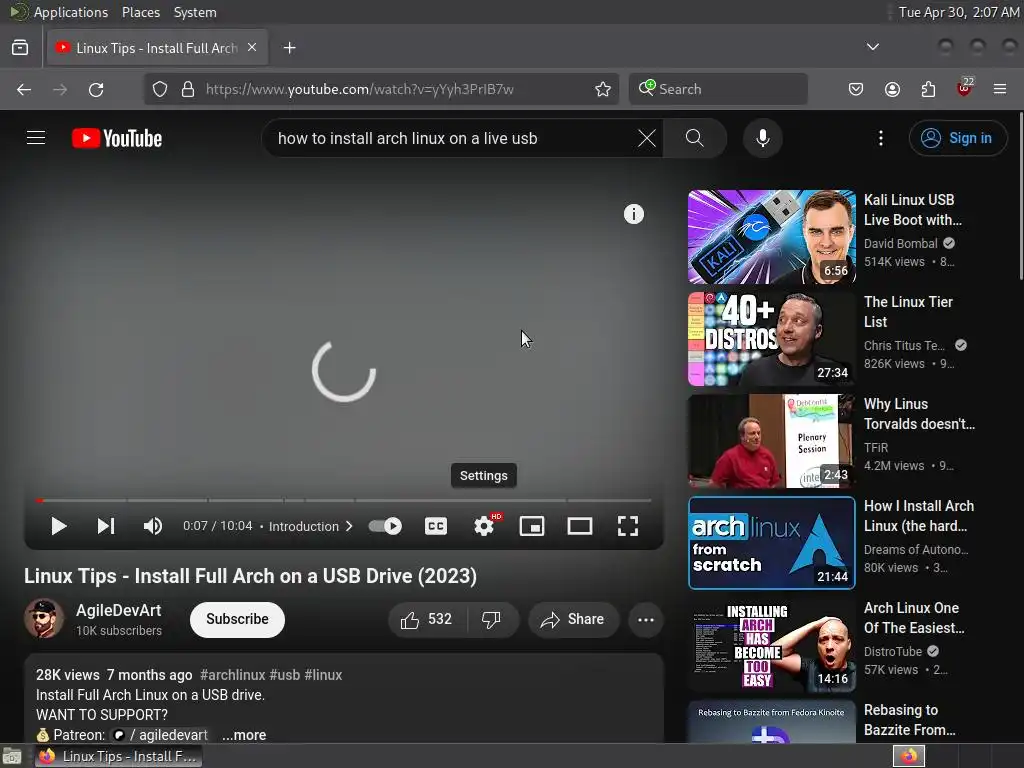Open Firefox application menu

click(1000, 89)
